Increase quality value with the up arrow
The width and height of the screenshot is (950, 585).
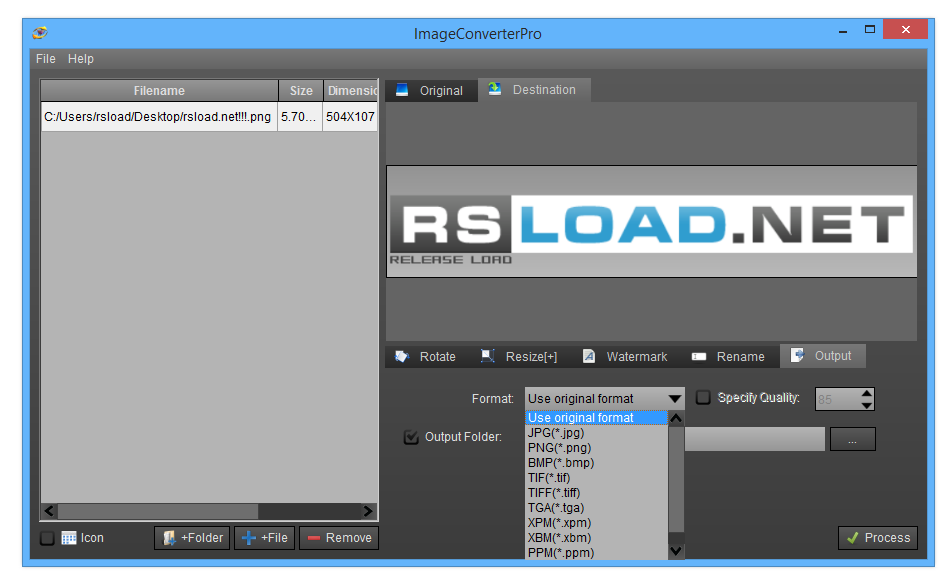867,393
